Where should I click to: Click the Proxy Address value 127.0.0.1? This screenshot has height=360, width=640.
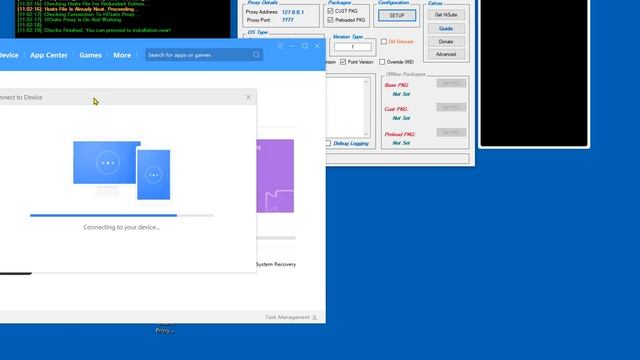click(293, 12)
